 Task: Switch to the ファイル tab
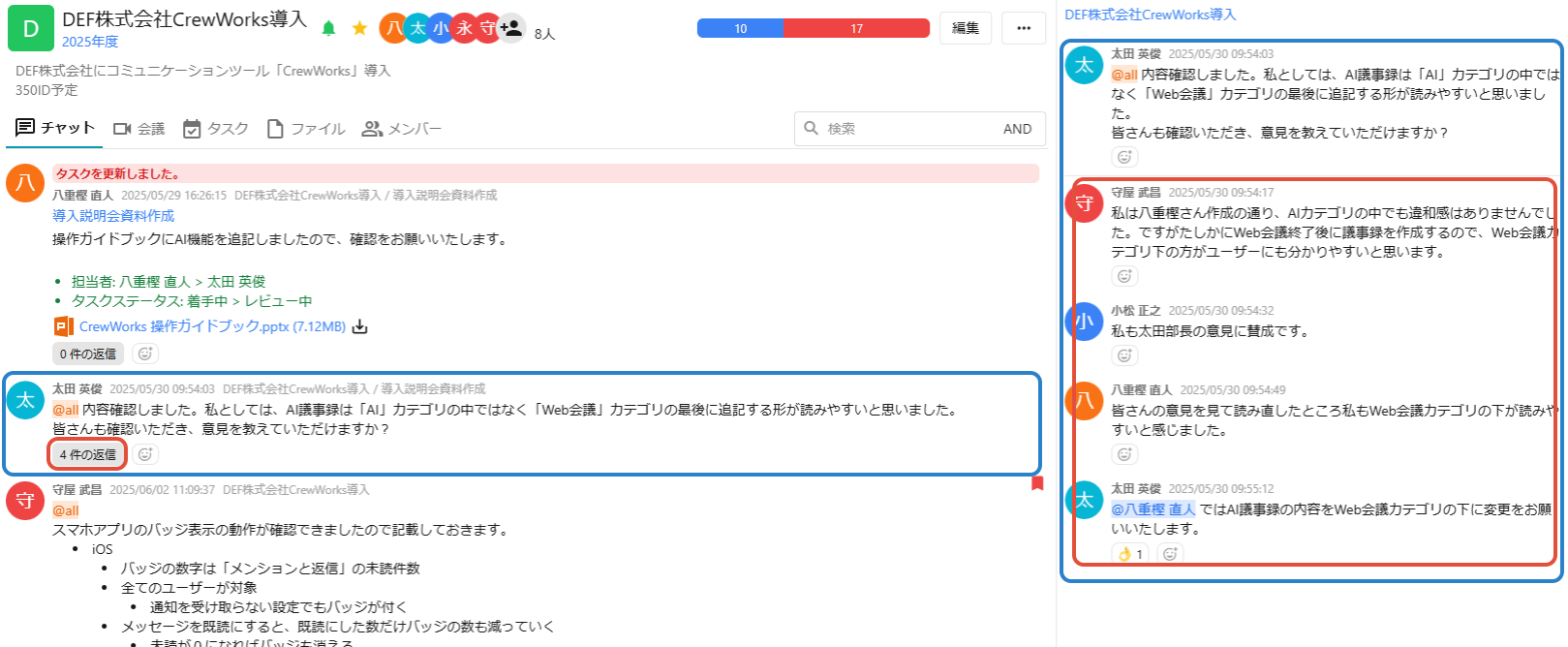pos(306,129)
